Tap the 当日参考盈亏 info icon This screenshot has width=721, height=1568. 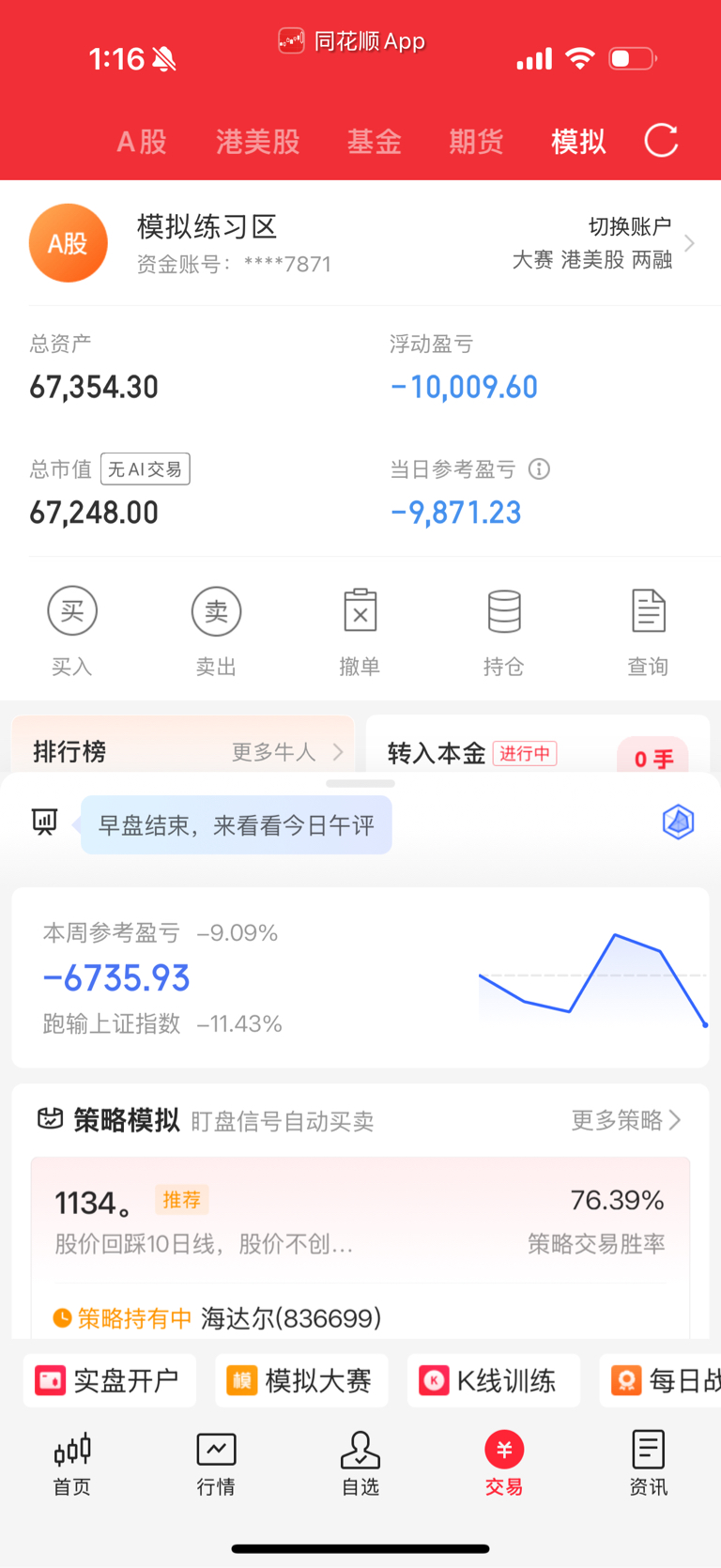(x=539, y=469)
